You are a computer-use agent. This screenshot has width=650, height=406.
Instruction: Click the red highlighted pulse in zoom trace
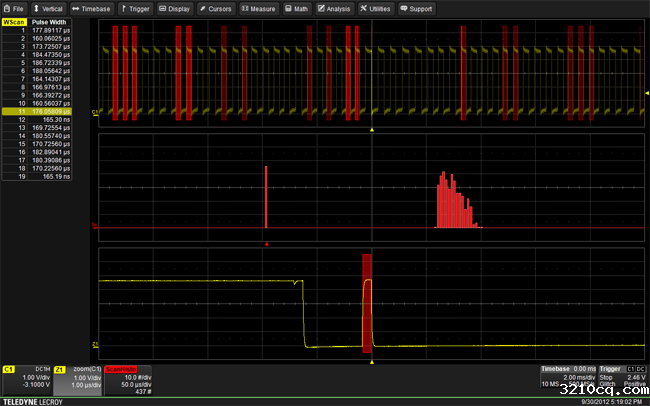[367, 304]
